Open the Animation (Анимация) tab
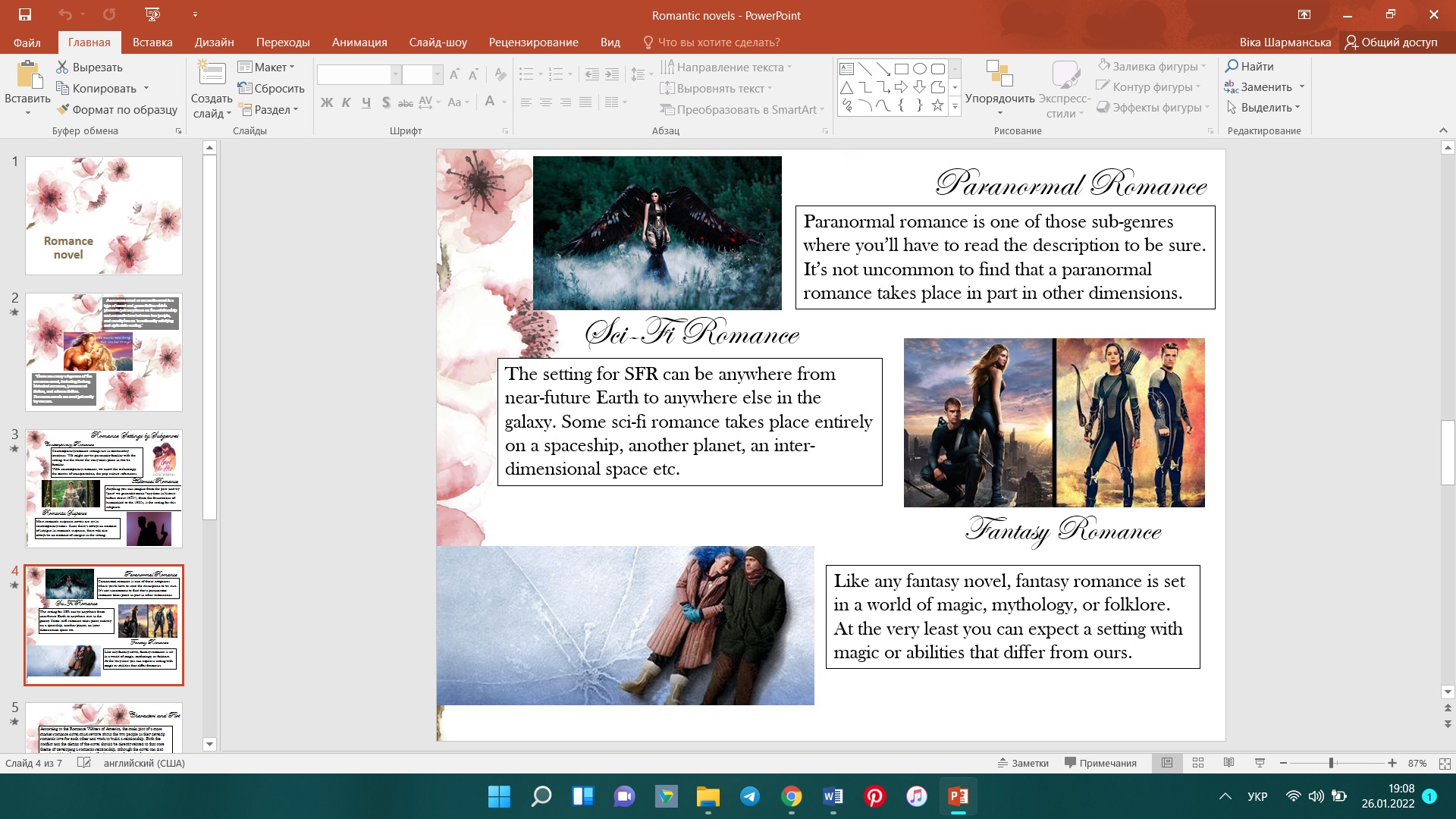This screenshot has height=819, width=1456. click(359, 42)
